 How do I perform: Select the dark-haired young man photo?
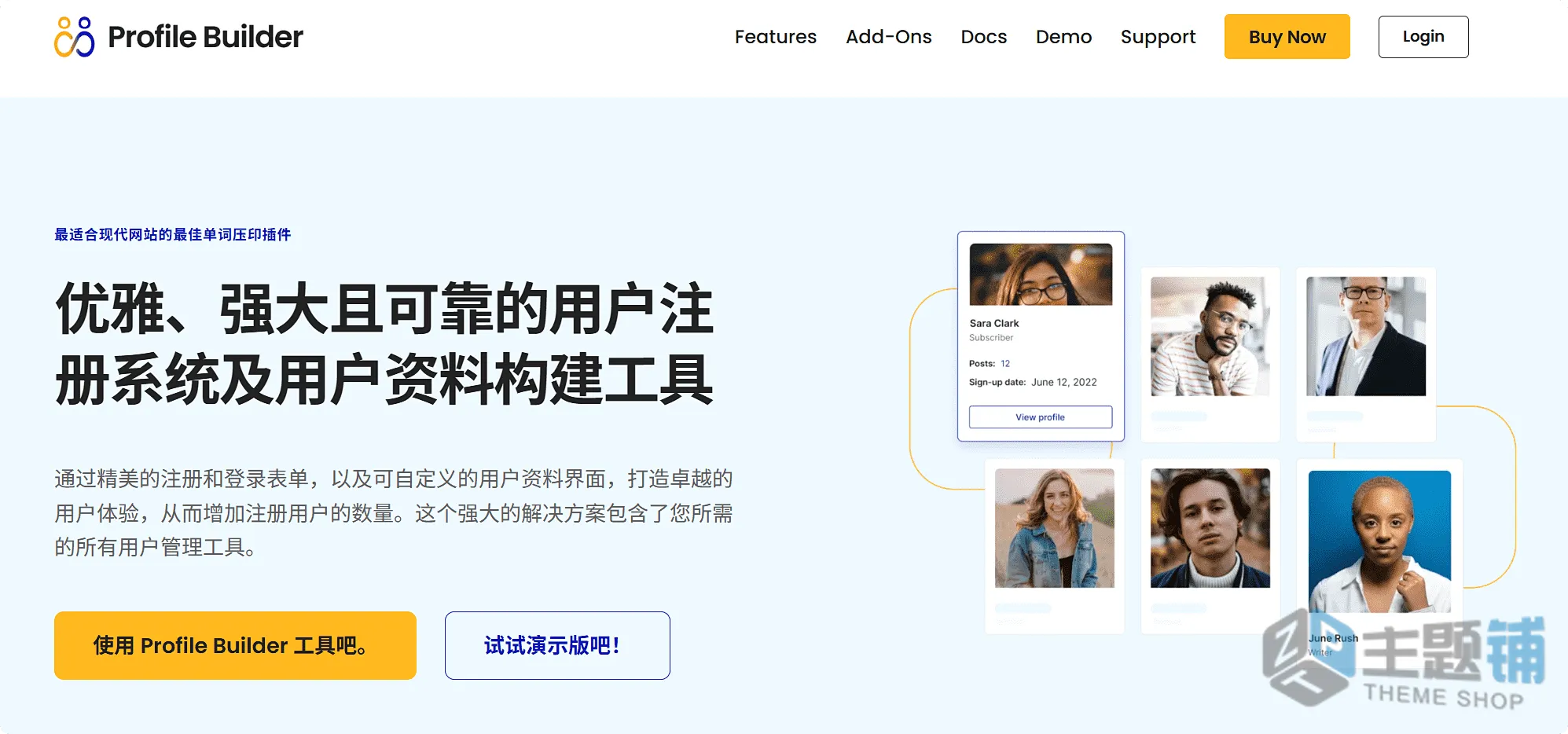coord(1210,528)
